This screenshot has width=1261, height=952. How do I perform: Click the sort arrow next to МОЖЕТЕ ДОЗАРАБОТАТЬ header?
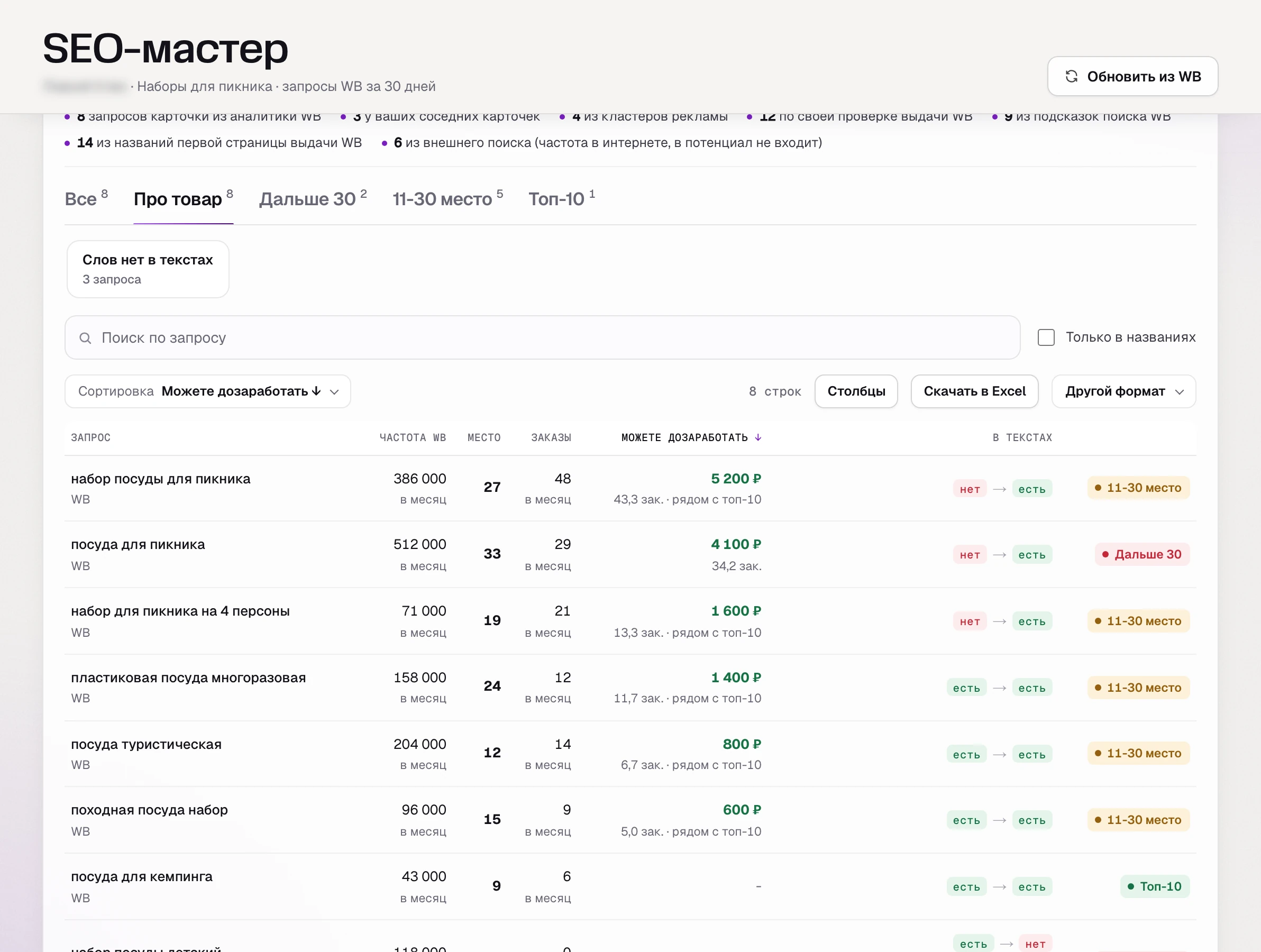(758, 438)
